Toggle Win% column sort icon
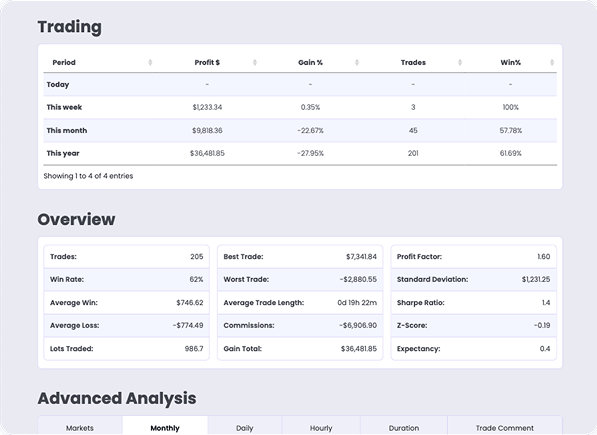Screen dimensions: 597x435 pos(552,62)
